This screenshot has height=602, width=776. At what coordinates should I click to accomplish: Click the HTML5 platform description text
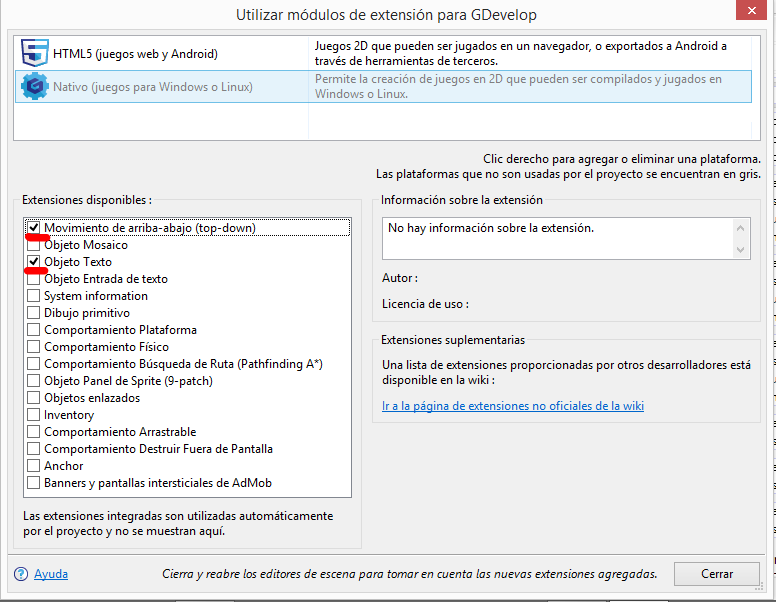521,53
